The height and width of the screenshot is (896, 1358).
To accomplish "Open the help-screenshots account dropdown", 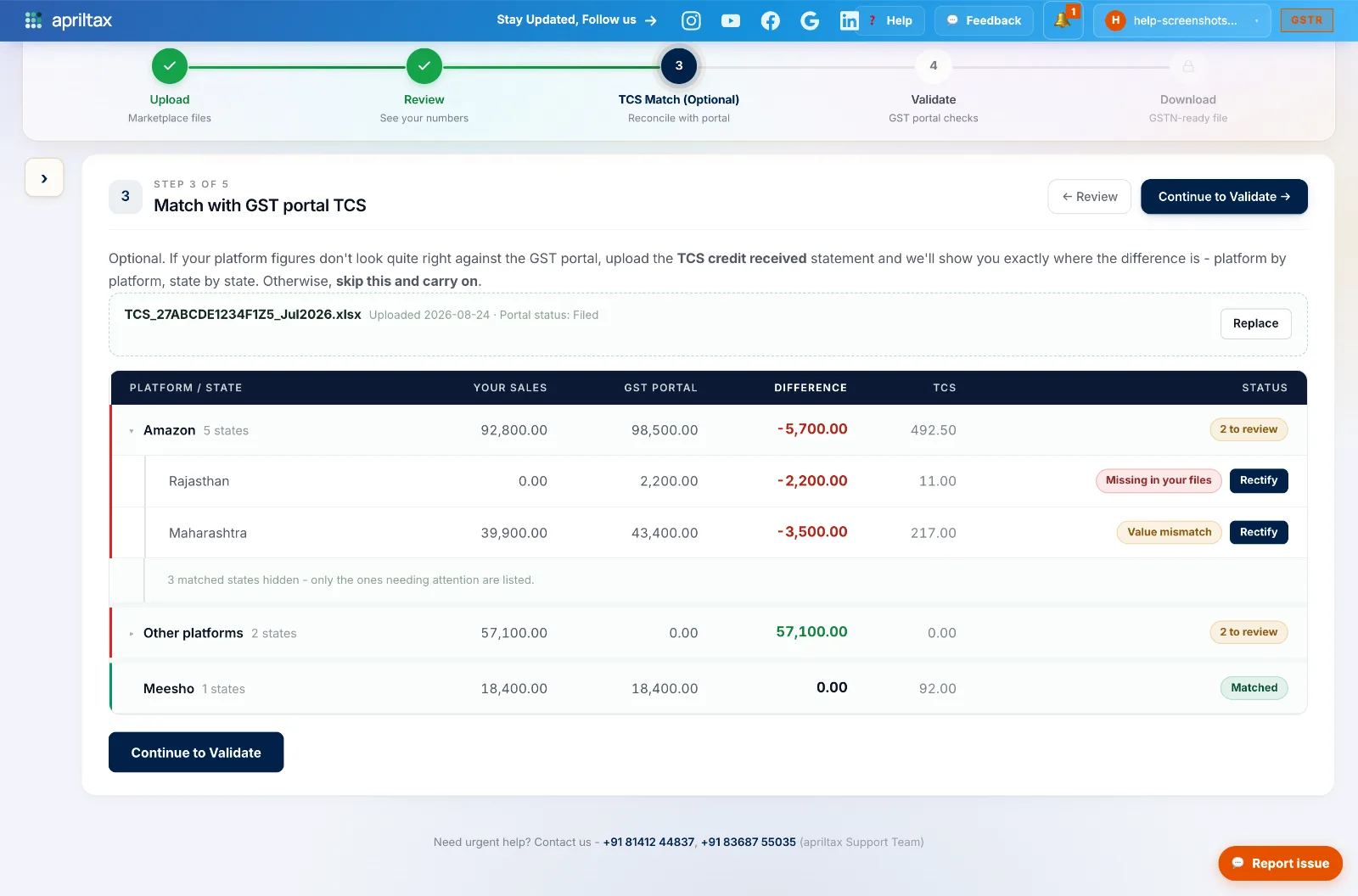I will click(1181, 20).
